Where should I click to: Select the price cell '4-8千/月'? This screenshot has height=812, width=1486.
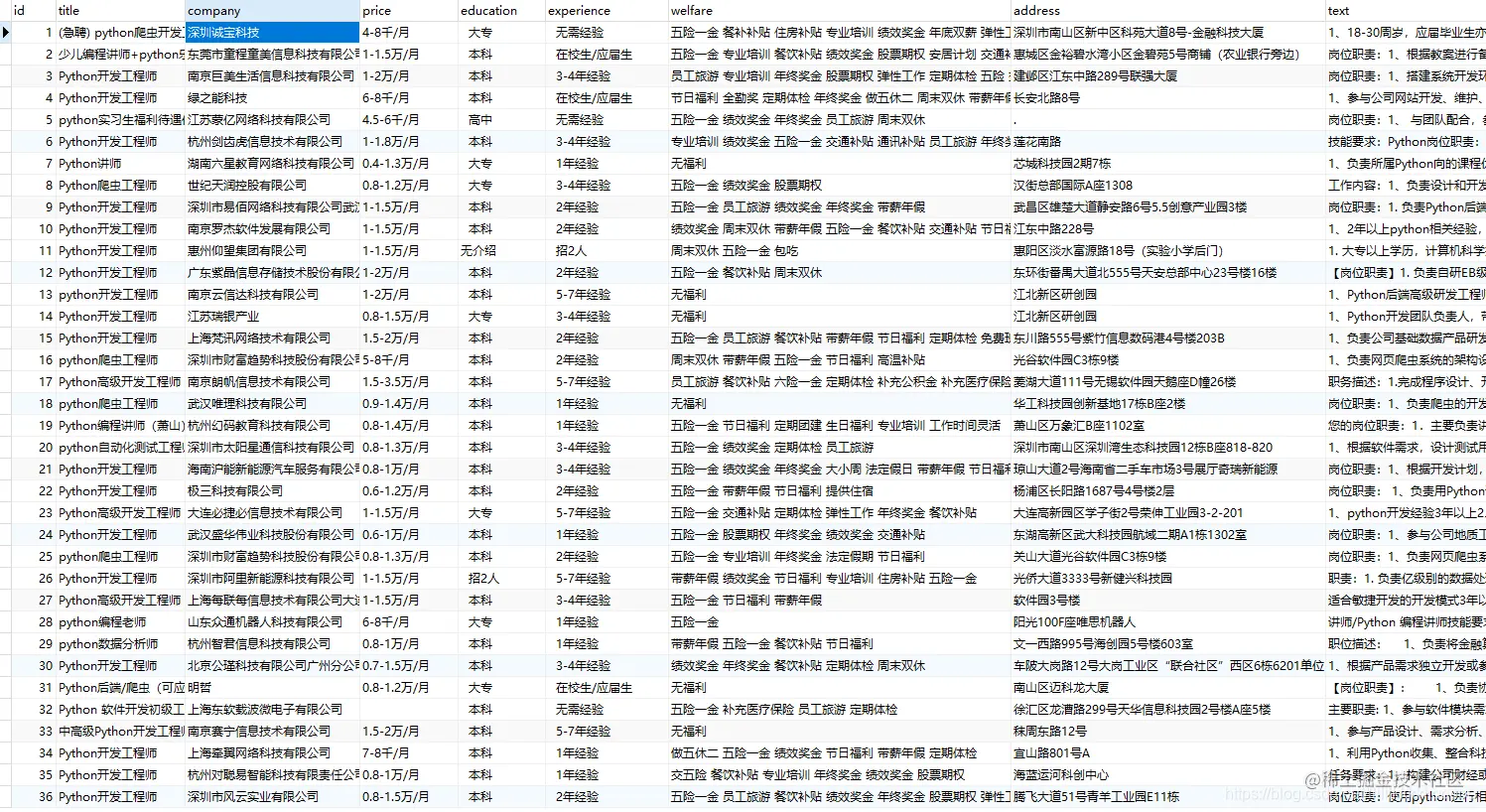point(409,33)
